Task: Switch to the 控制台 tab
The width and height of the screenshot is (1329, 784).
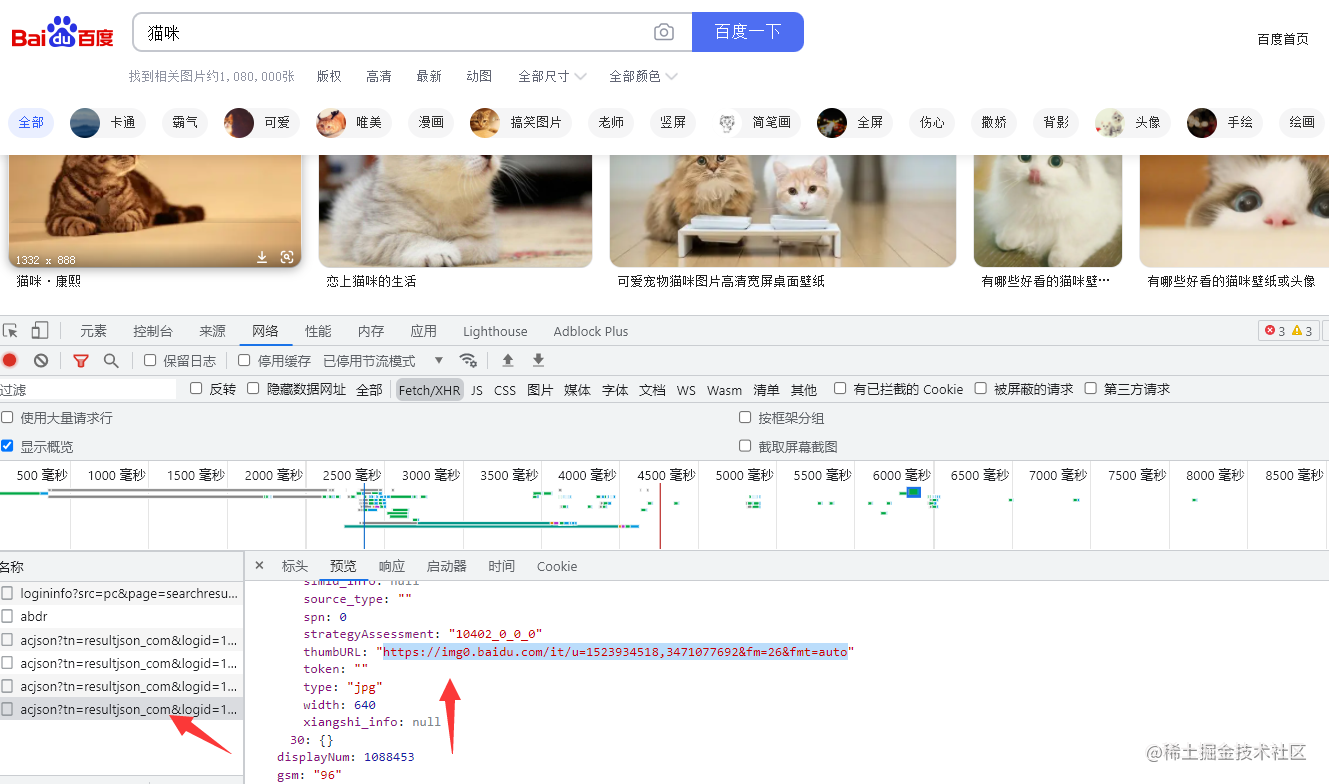Action: click(x=153, y=331)
